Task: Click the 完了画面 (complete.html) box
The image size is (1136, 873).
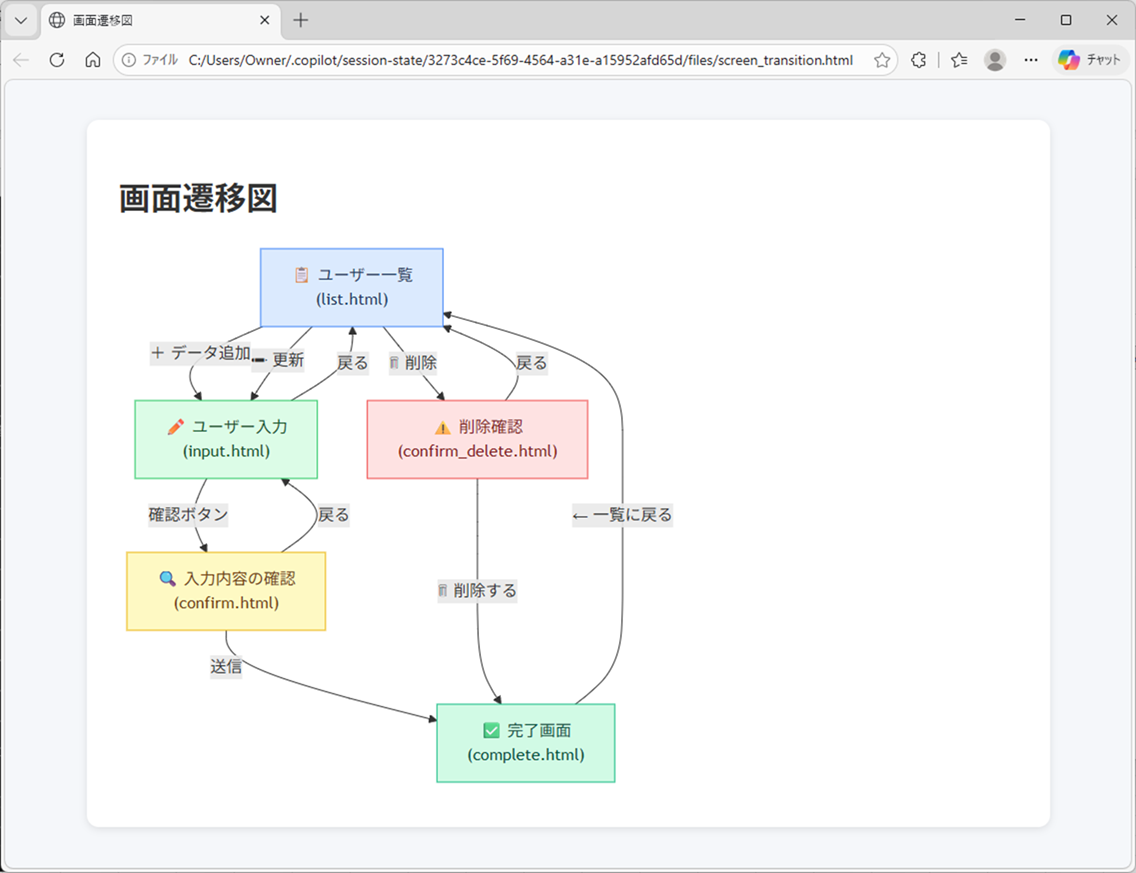Action: [x=525, y=742]
